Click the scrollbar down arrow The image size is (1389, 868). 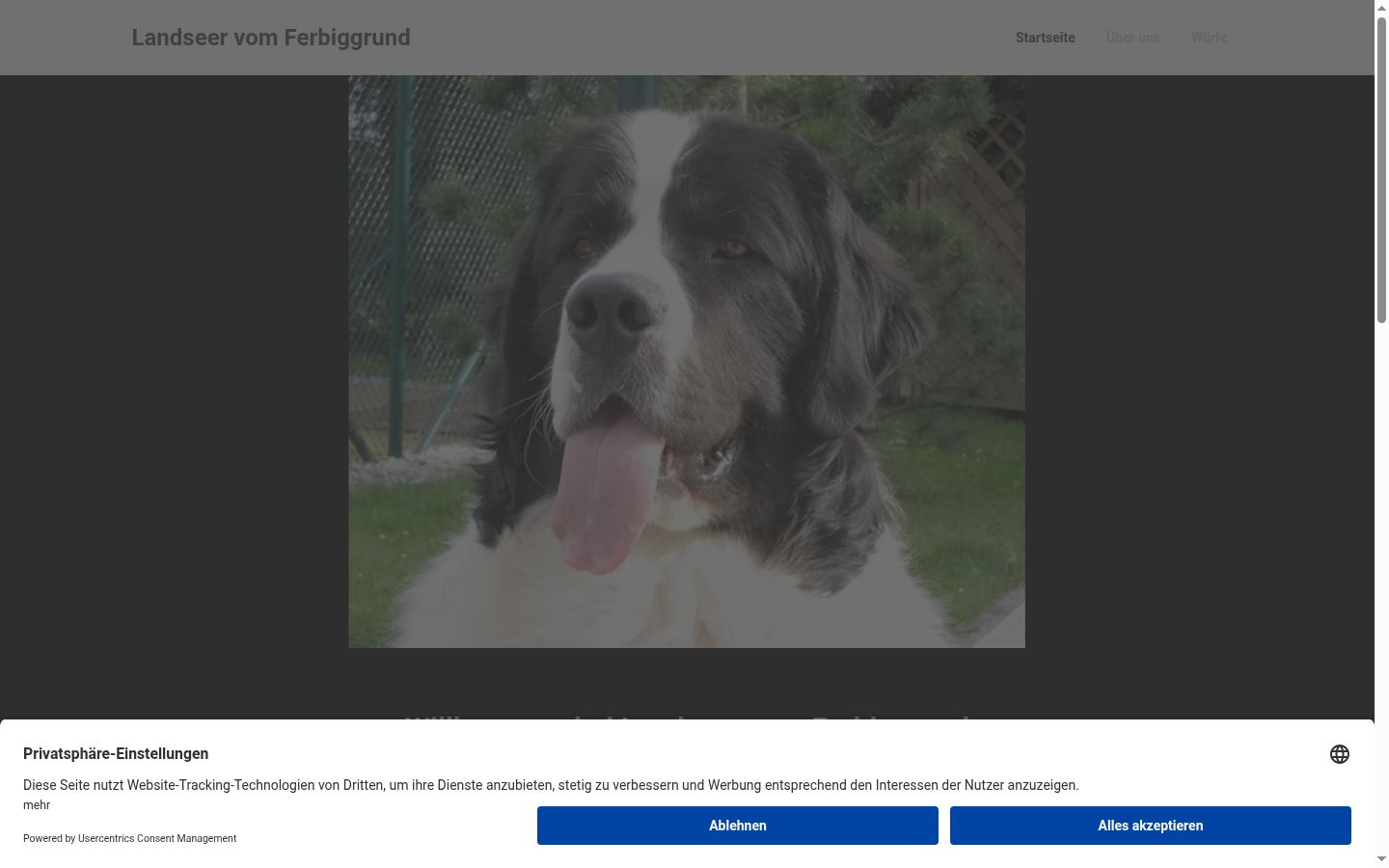1381,859
